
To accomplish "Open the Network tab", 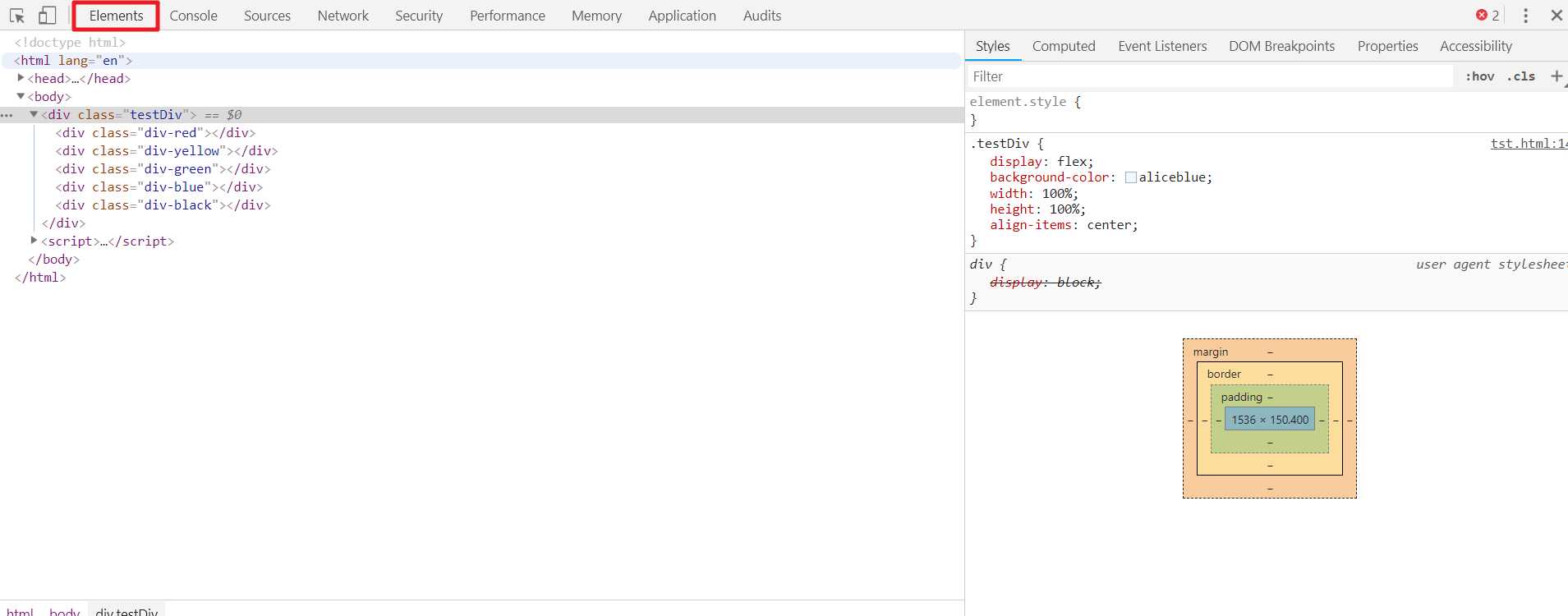I will 343,16.
